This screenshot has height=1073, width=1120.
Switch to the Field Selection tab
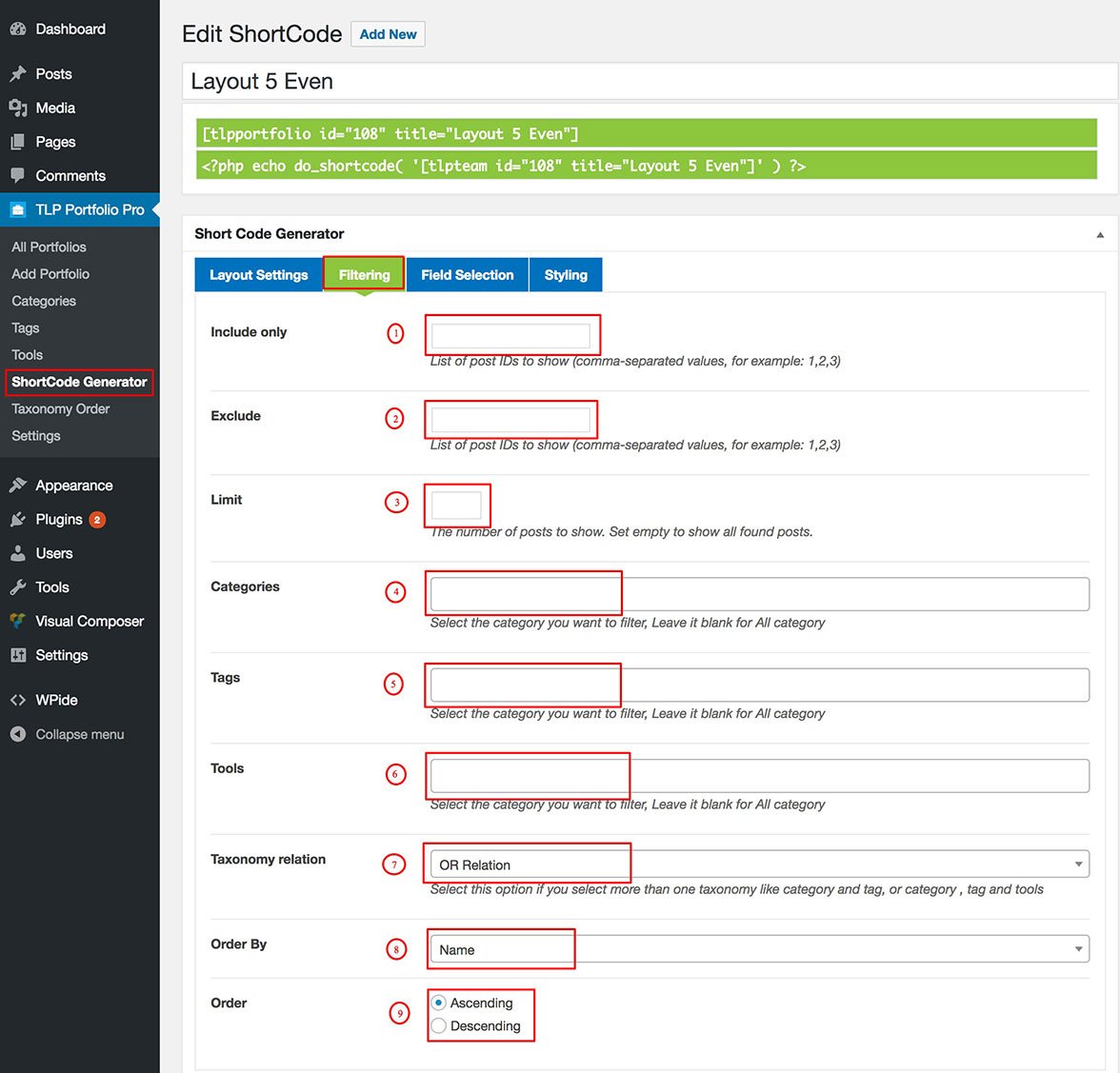point(467,275)
